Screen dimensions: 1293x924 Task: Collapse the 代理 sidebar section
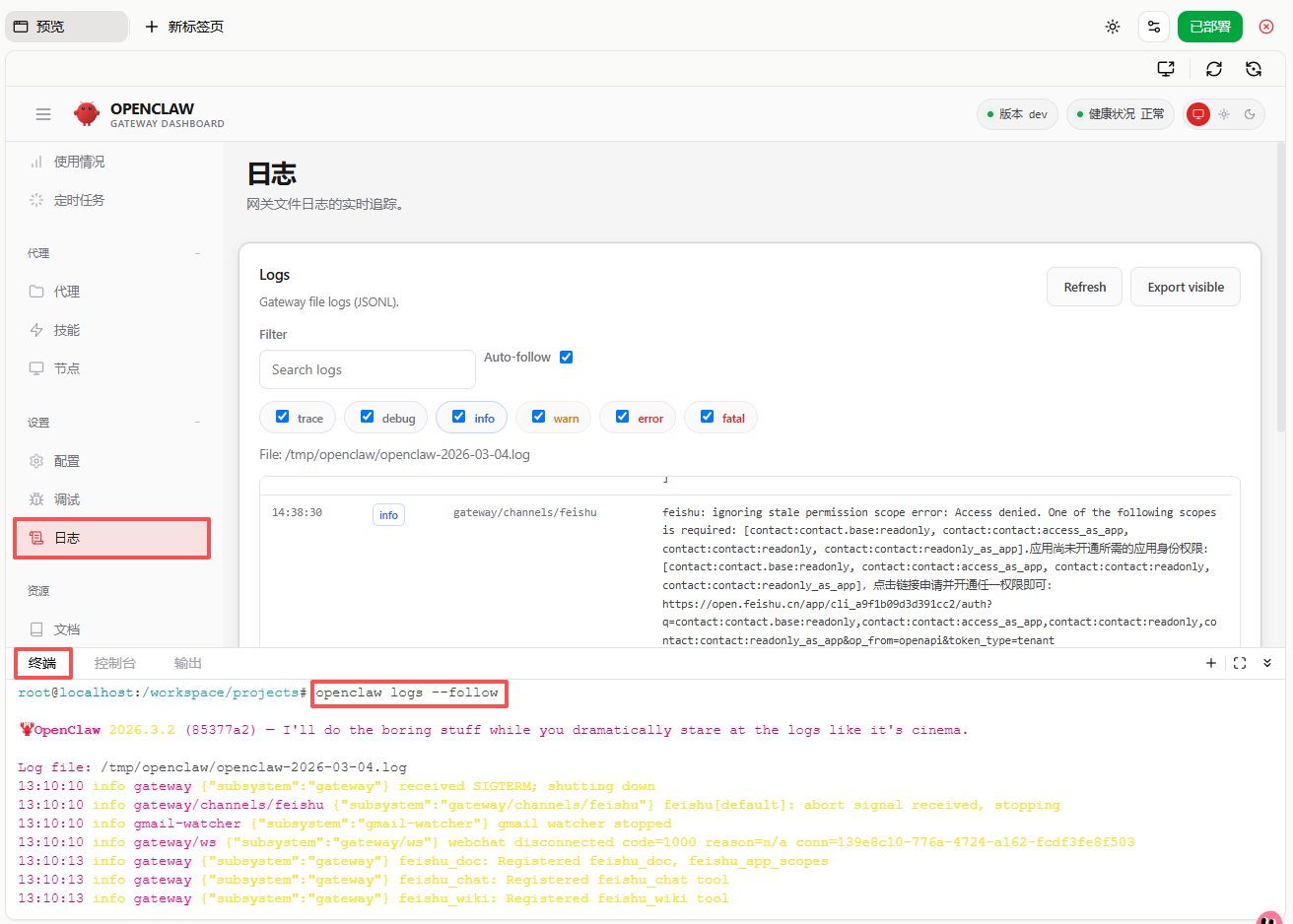click(x=197, y=253)
